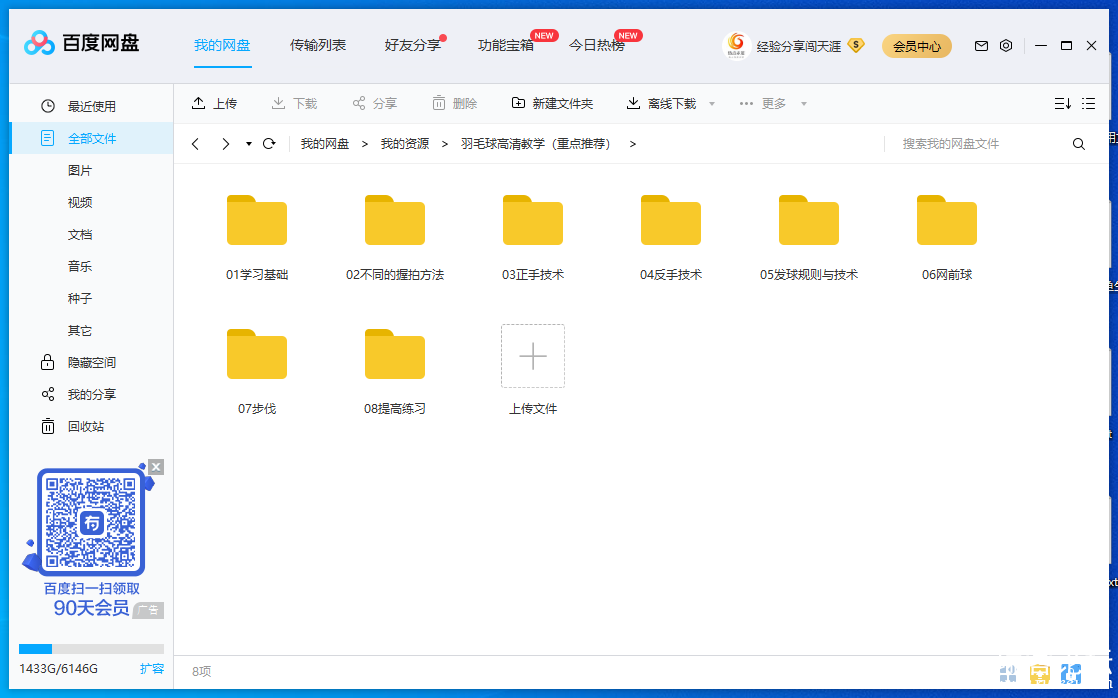Open the 02不同的握拍方法 folder
The width and height of the screenshot is (1118, 698).
coord(395,220)
